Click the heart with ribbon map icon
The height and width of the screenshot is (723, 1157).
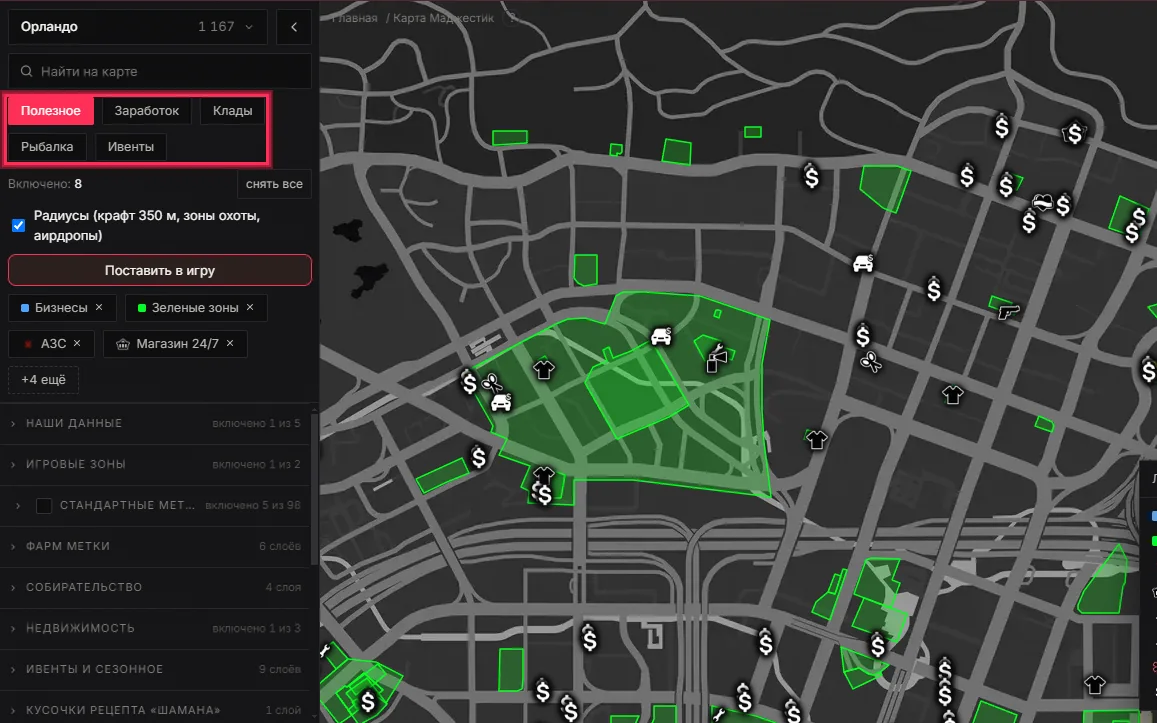[x=1042, y=201]
